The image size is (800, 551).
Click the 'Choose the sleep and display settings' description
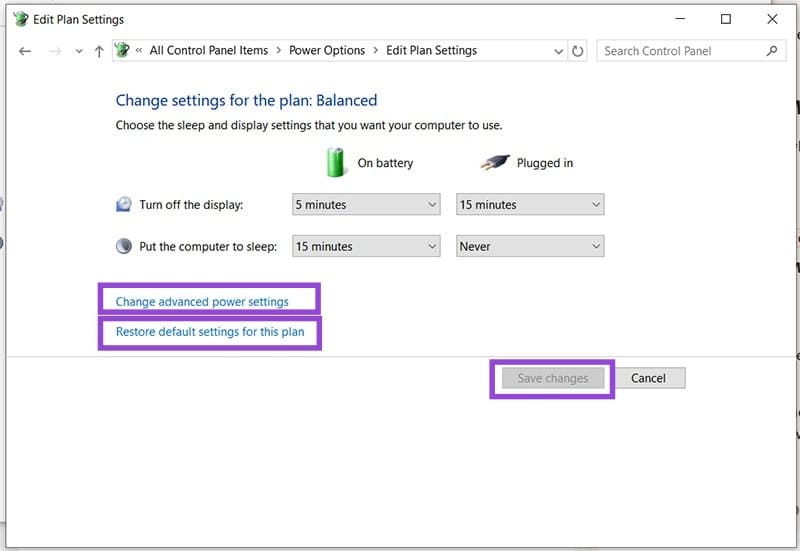click(309, 126)
